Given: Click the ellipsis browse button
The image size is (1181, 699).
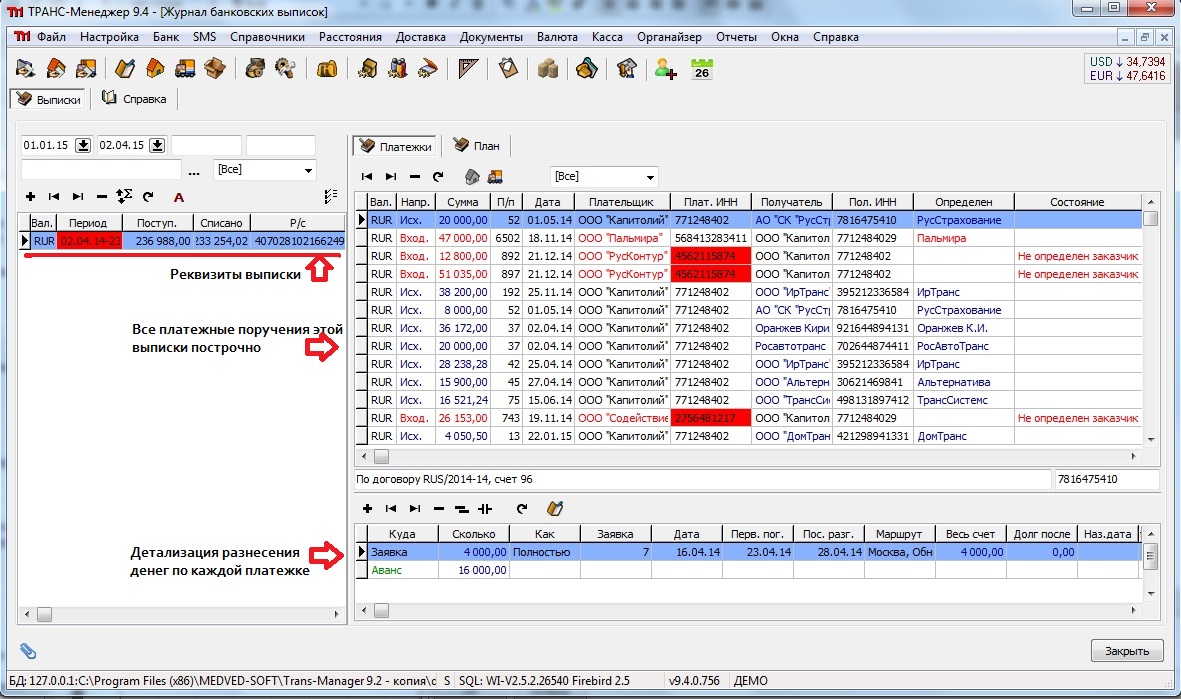Looking at the screenshot, I should [194, 172].
